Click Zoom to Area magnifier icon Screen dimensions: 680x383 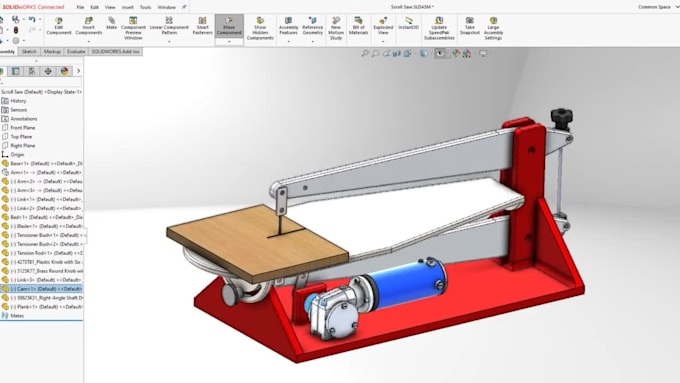coord(375,53)
